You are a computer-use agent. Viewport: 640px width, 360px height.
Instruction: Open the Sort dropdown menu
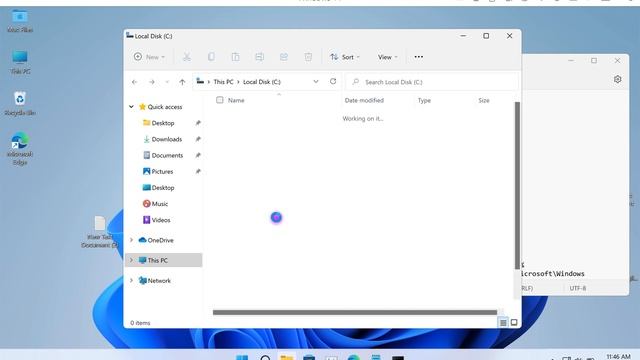(x=345, y=57)
